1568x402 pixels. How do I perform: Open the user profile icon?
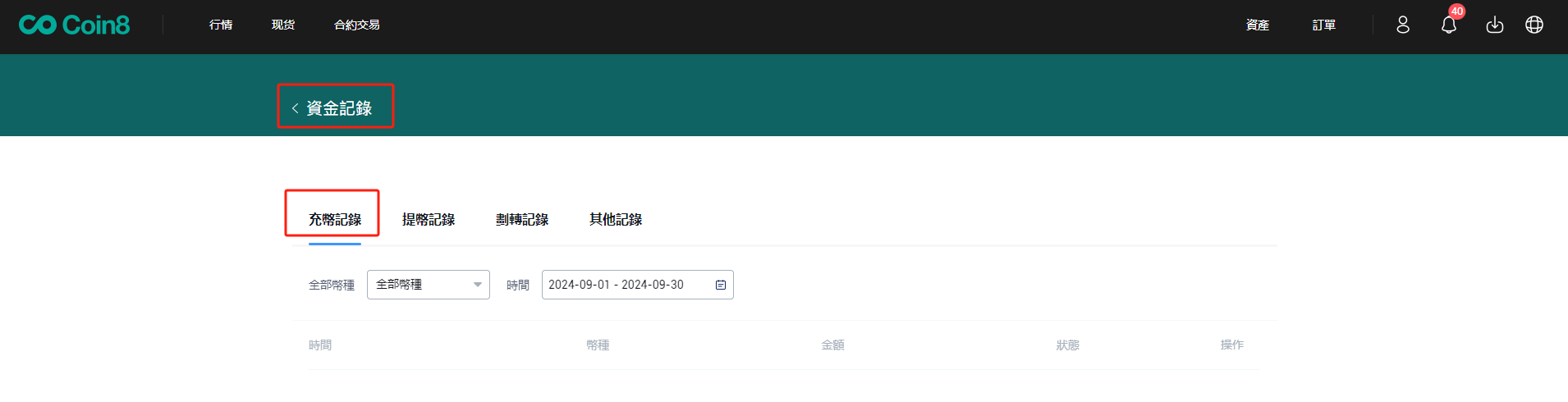[x=1403, y=25]
